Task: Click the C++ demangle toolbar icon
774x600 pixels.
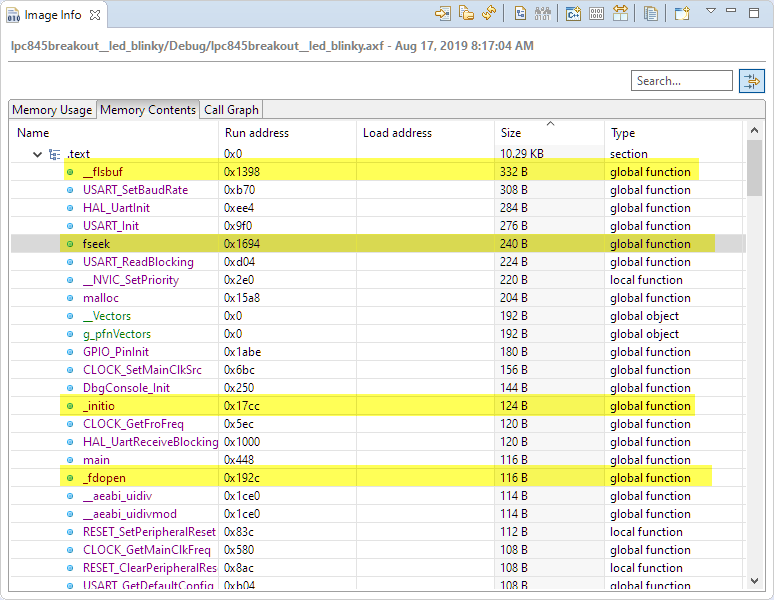Action: point(573,13)
